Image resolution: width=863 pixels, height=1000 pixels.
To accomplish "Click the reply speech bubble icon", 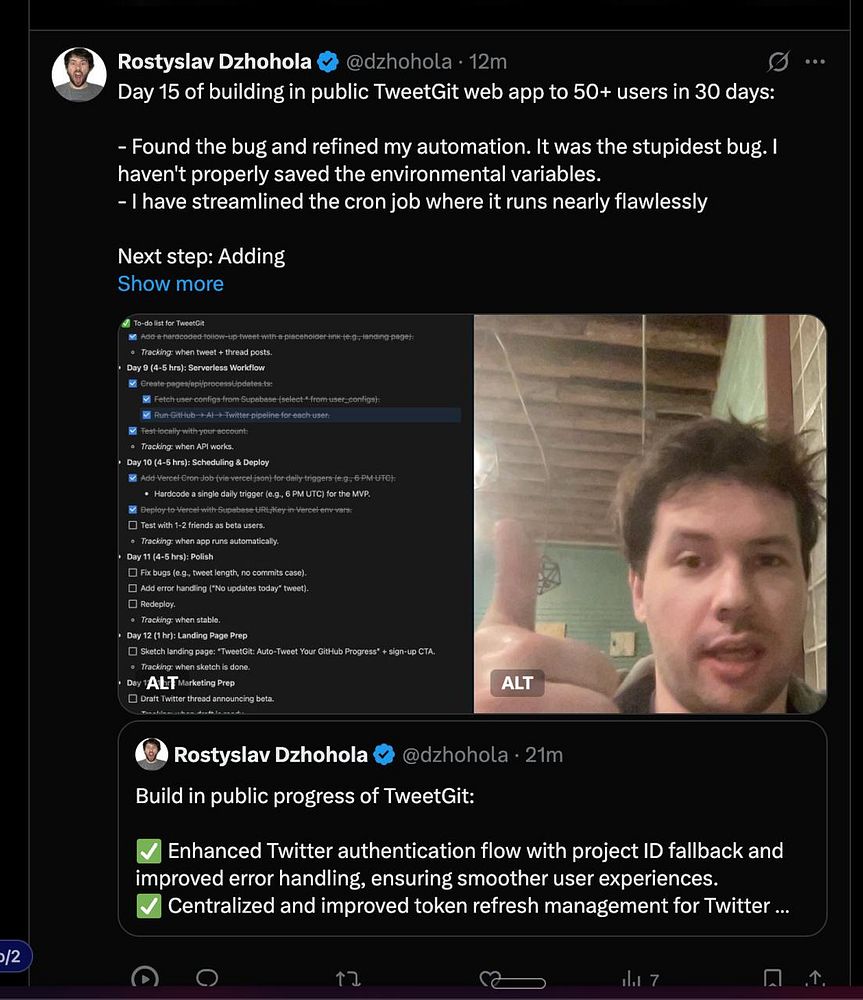I will click(207, 979).
